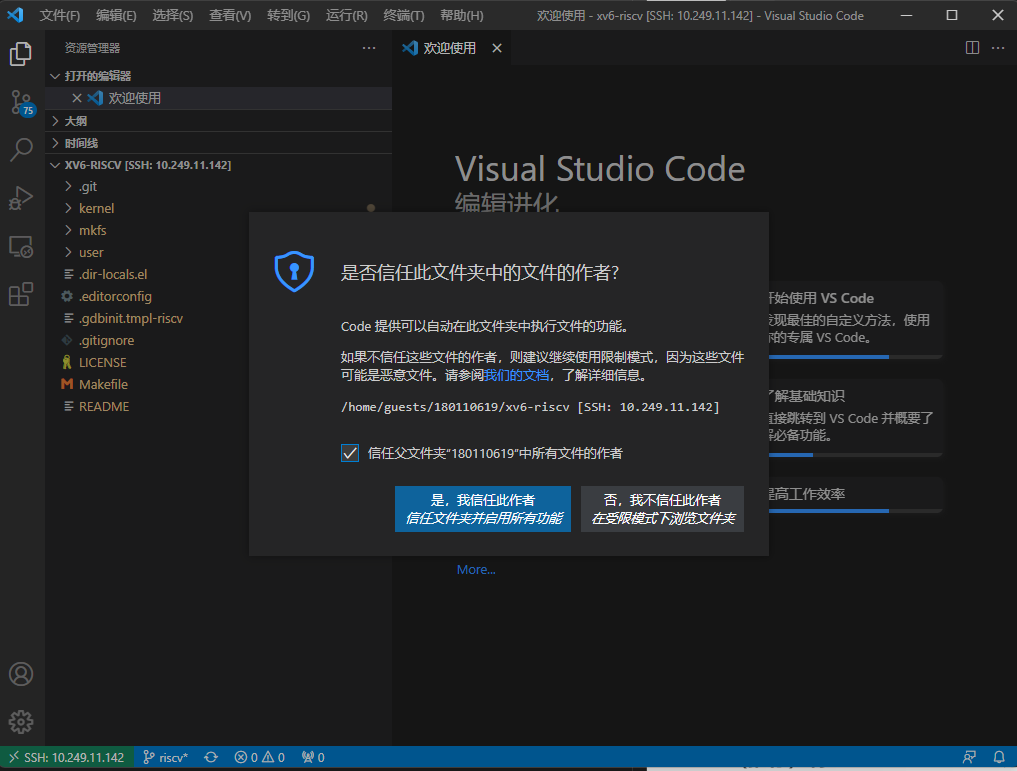Open the 我们的文档 link

(516, 375)
